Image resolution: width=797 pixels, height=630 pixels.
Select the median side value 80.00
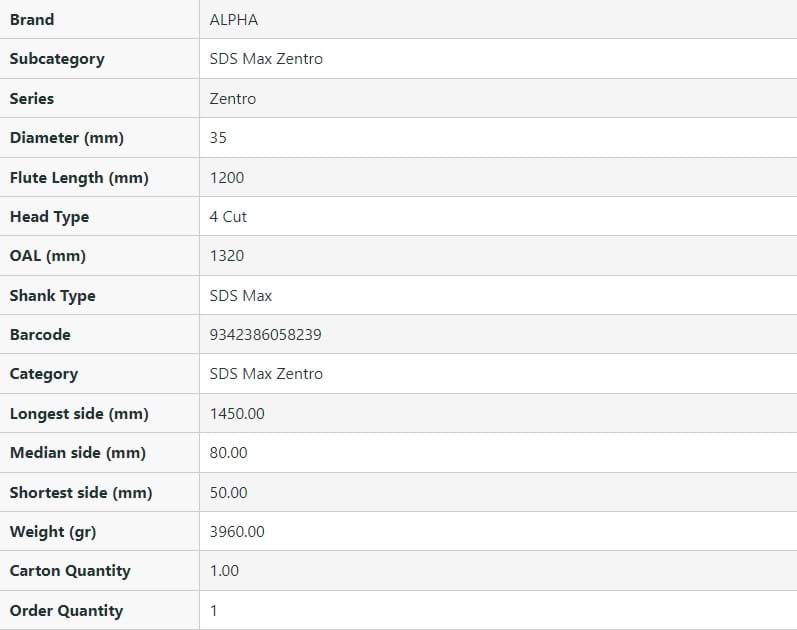pyautogui.click(x=228, y=453)
